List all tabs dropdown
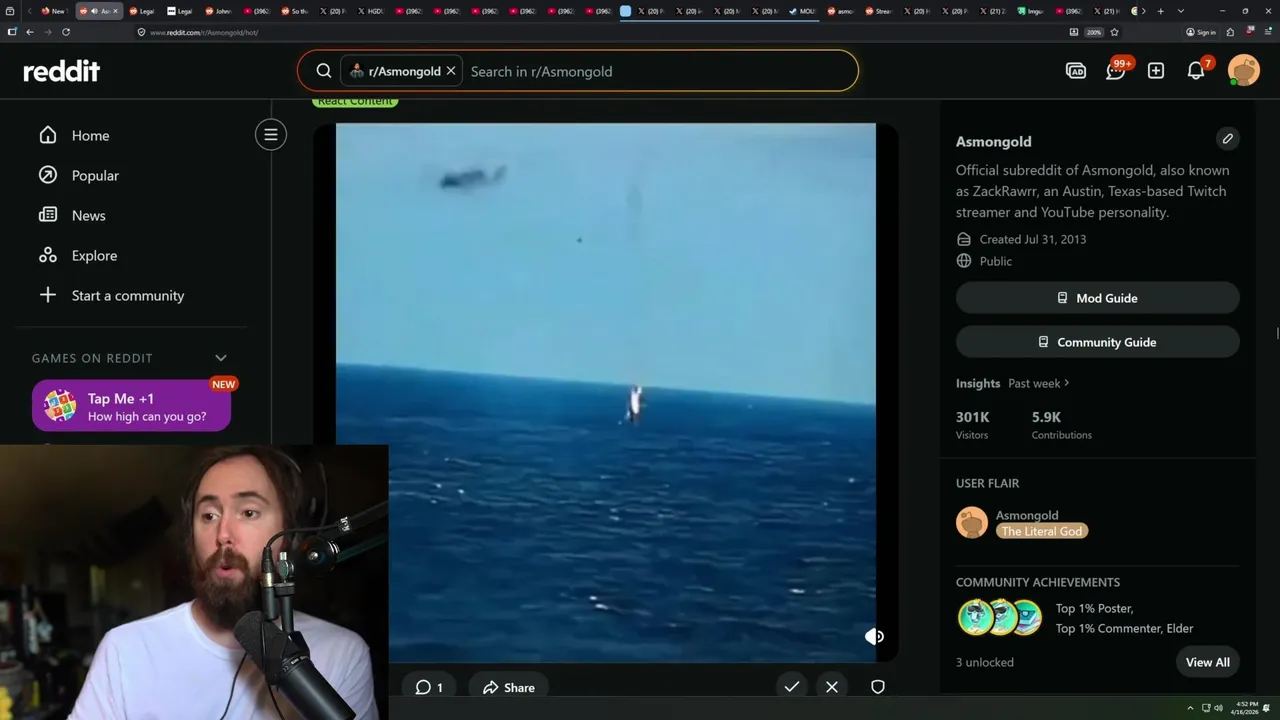The image size is (1280, 720). tap(1181, 11)
